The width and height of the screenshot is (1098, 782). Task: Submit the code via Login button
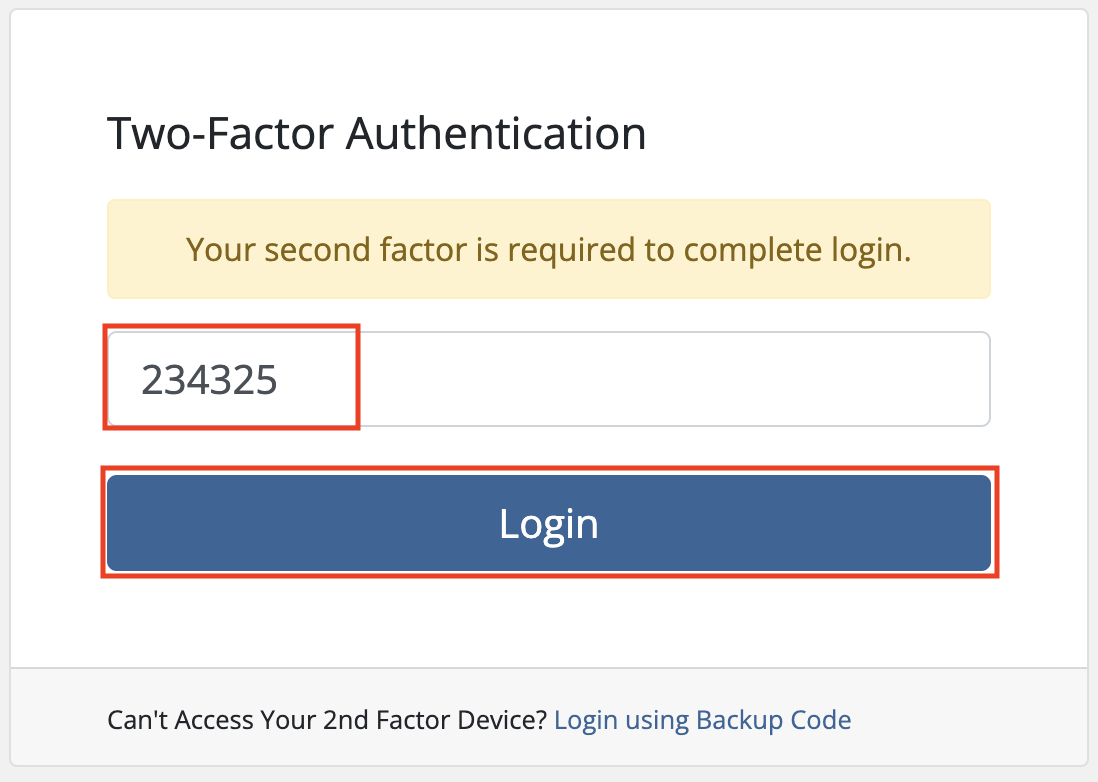549,523
